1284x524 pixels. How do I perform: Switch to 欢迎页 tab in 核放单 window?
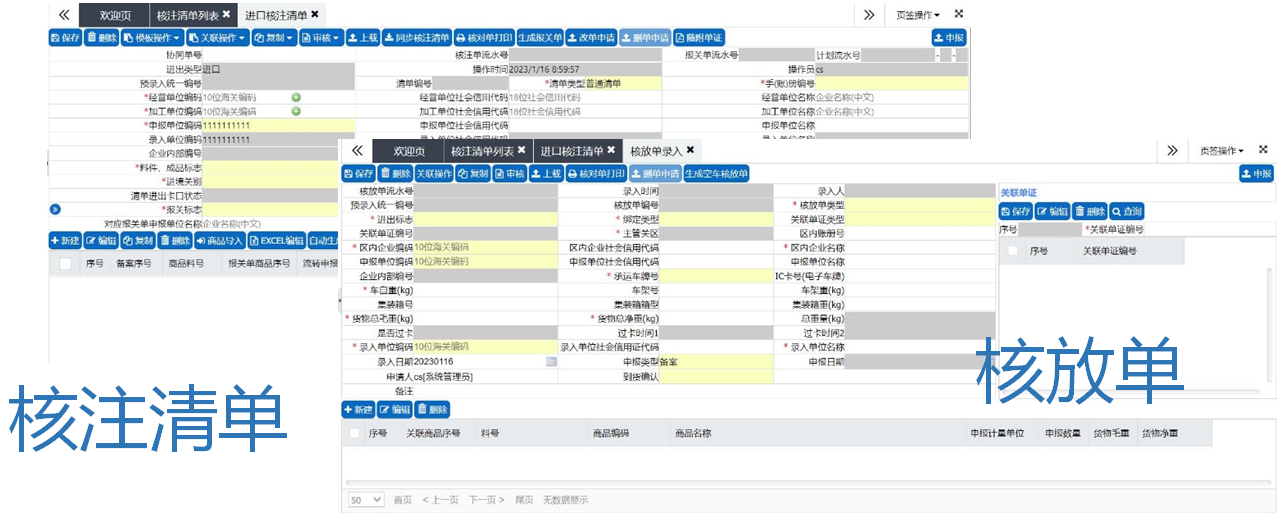408,151
